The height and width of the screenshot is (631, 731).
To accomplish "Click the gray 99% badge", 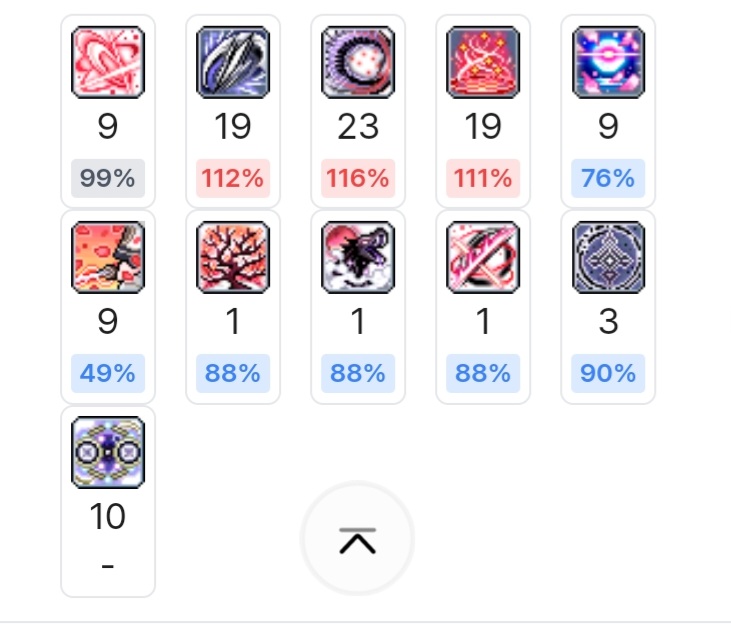I will coord(108,178).
